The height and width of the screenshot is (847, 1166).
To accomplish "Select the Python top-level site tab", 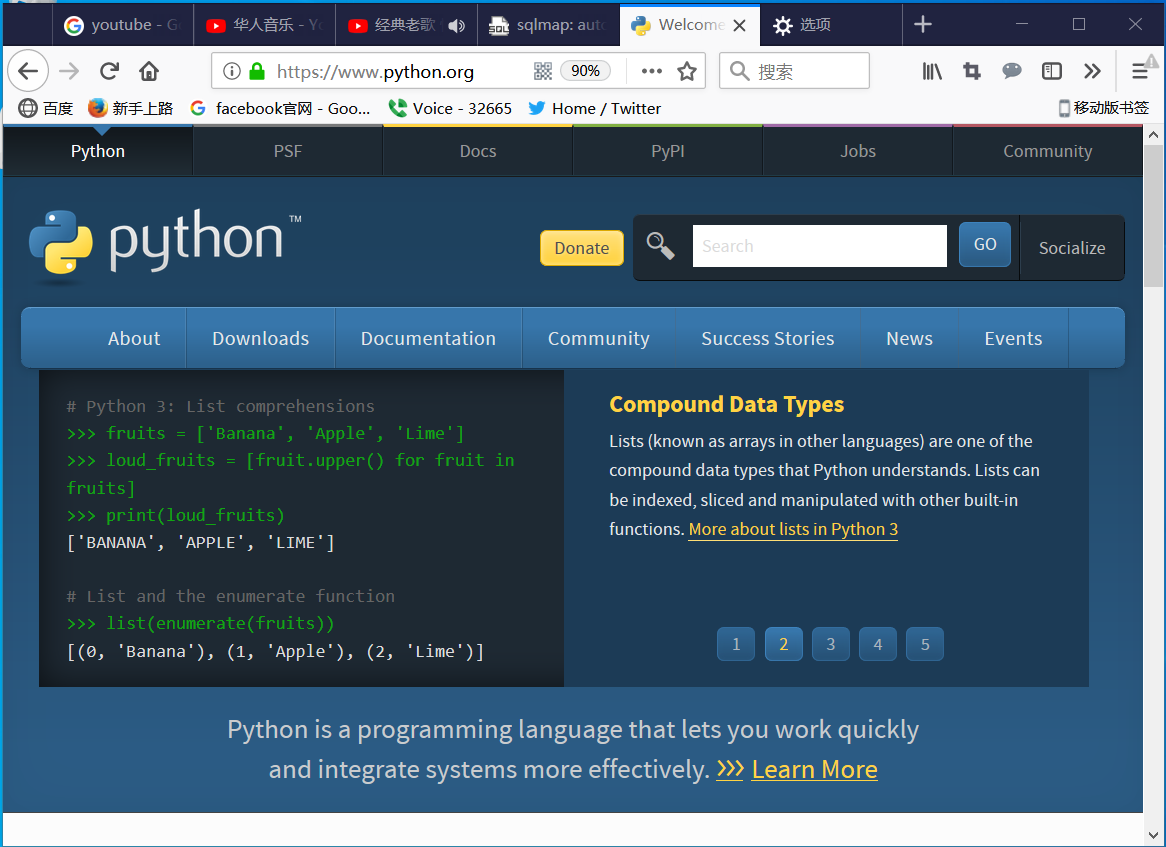I will point(97,151).
